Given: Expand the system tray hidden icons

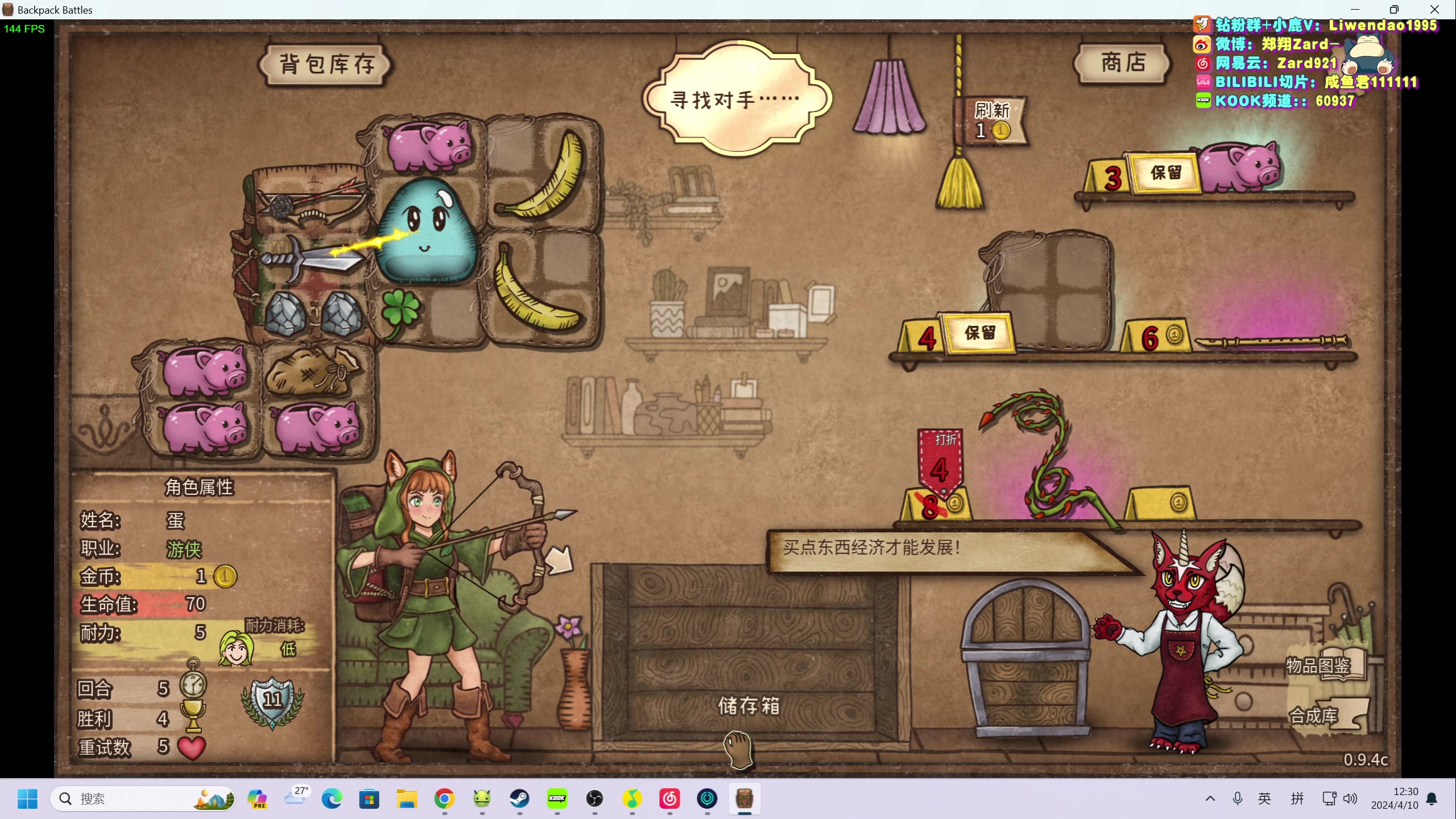Looking at the screenshot, I should [1210, 799].
